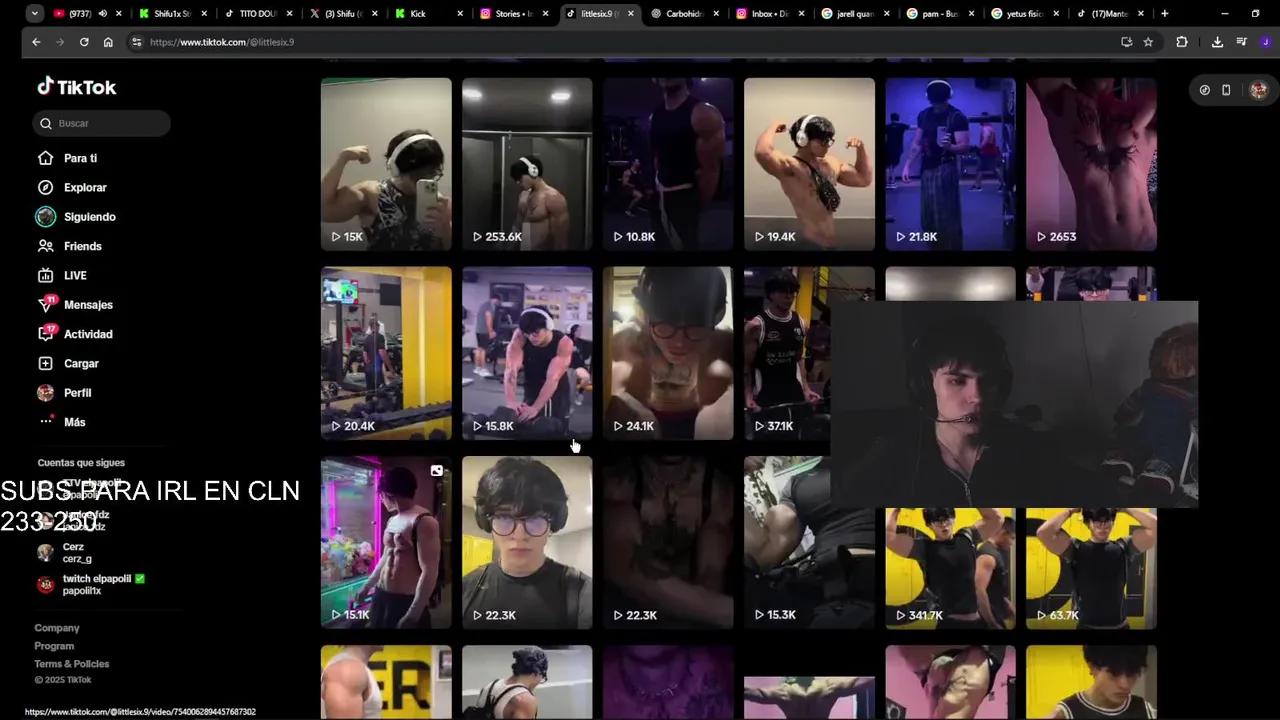The height and width of the screenshot is (720, 1280).
Task: Click the Mensajes paper-plane icon
Action: tap(45, 305)
